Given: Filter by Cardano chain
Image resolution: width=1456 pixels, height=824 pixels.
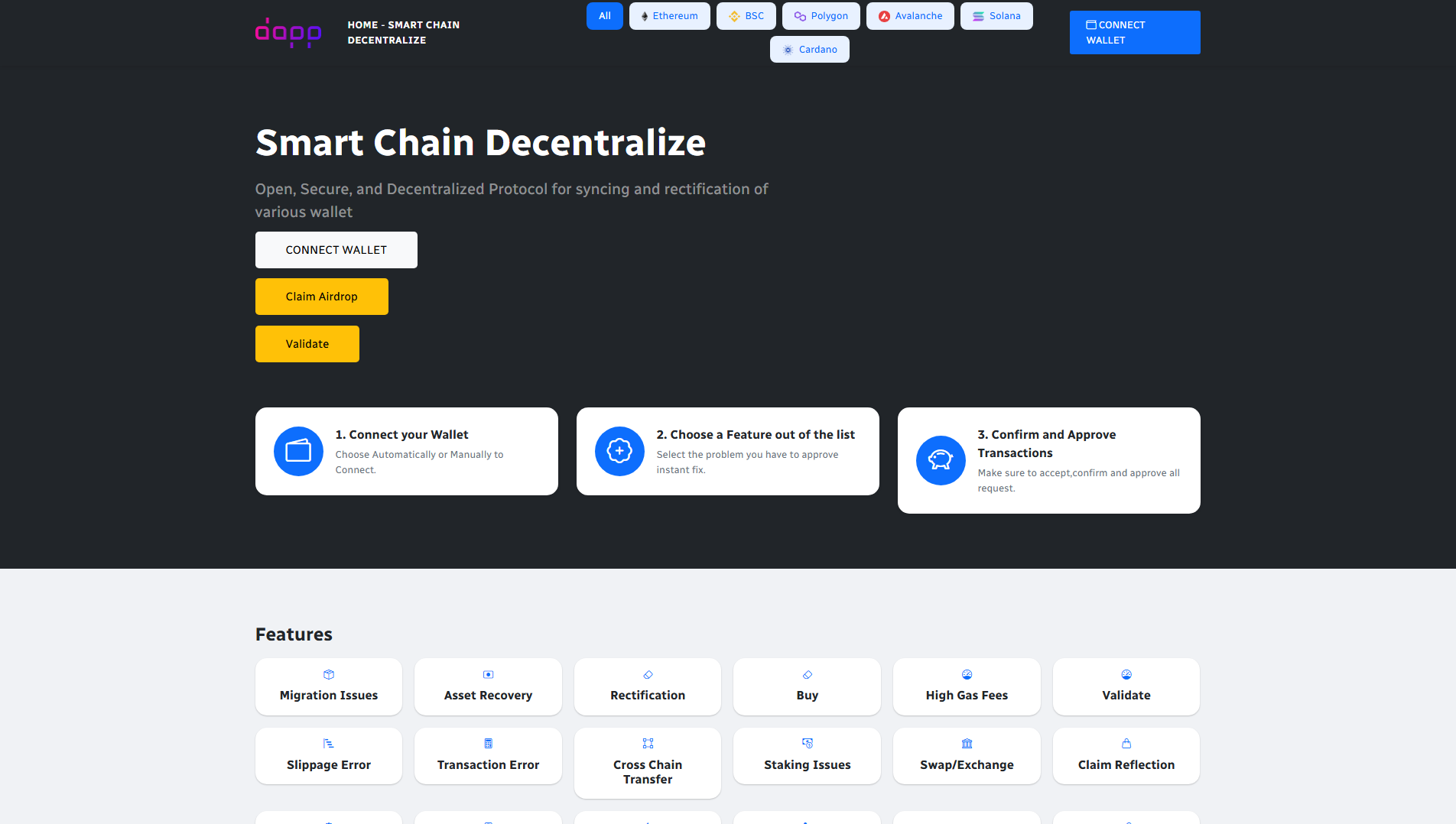Looking at the screenshot, I should click(810, 50).
